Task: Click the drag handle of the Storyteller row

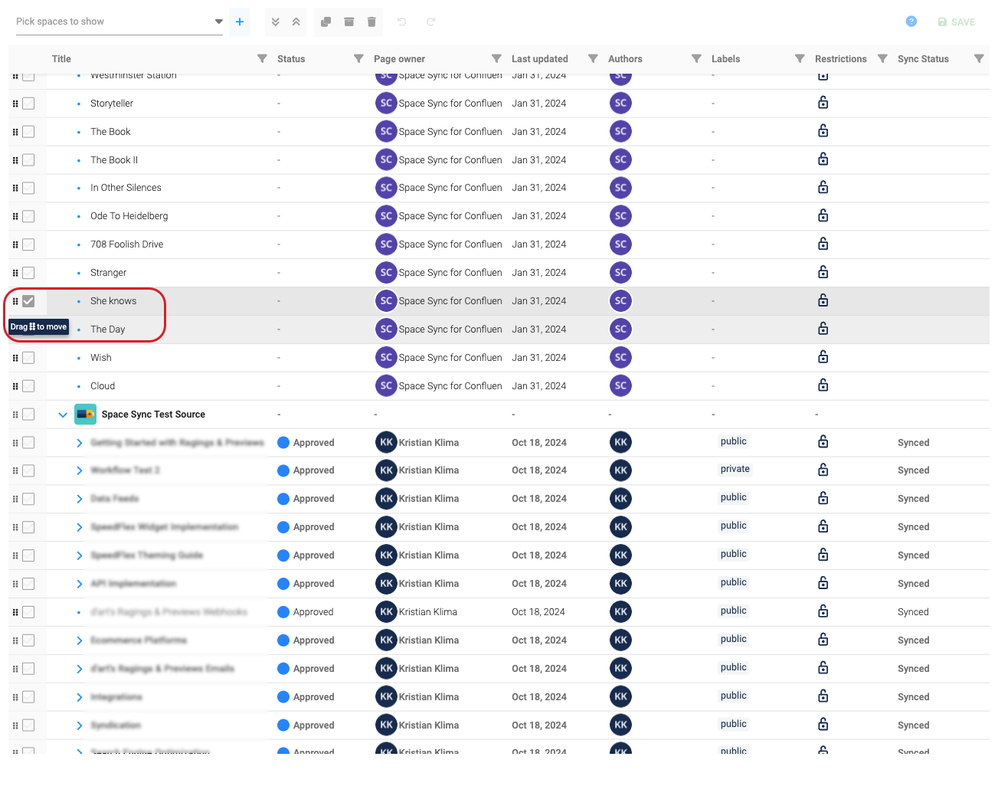Action: [x=15, y=104]
